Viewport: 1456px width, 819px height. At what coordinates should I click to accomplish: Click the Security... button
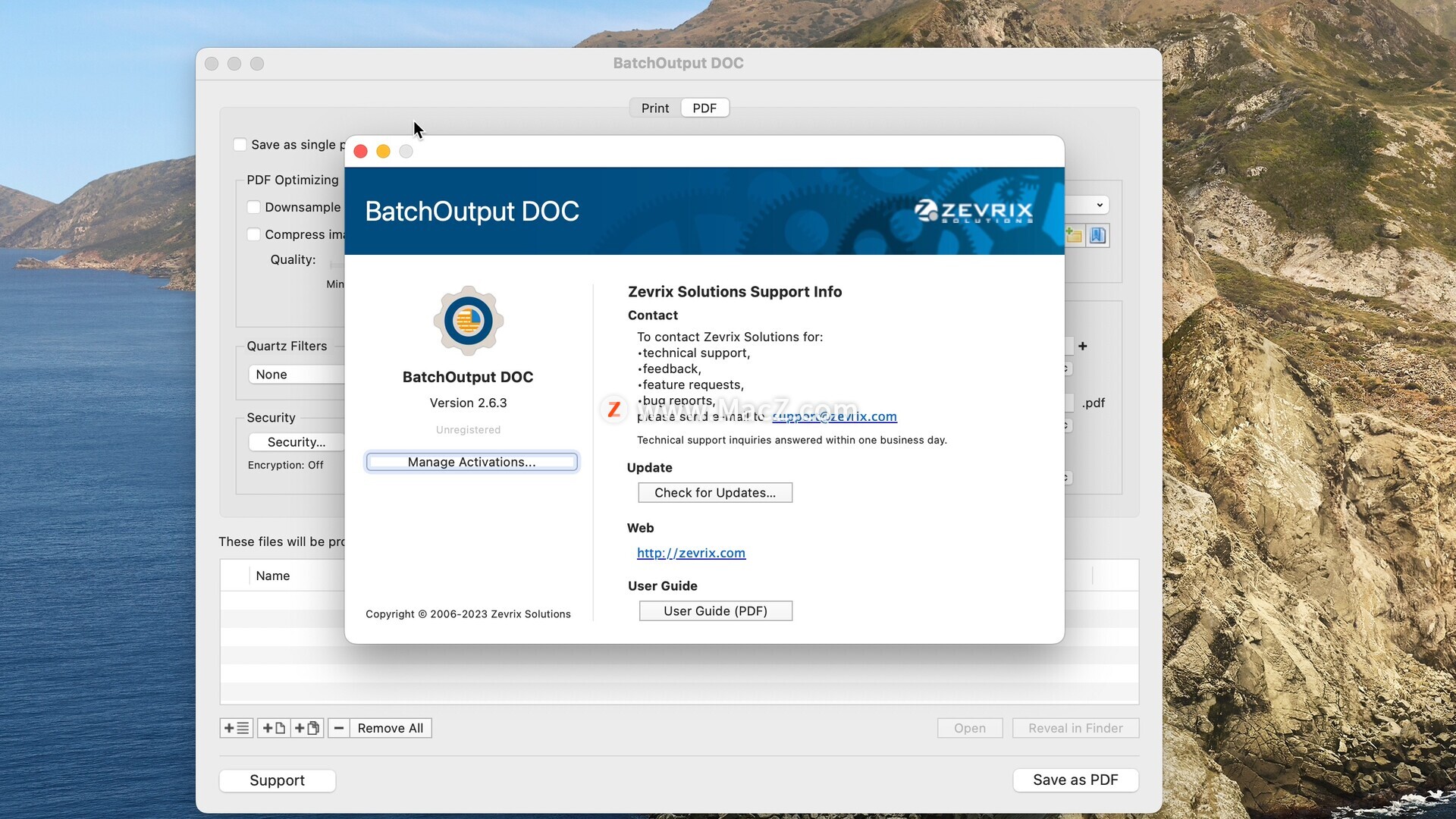[297, 442]
